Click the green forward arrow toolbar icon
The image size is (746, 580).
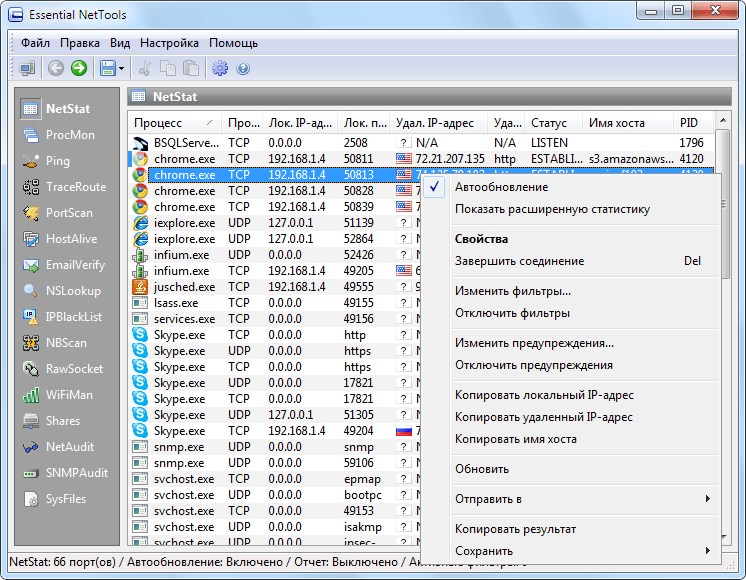point(79,68)
